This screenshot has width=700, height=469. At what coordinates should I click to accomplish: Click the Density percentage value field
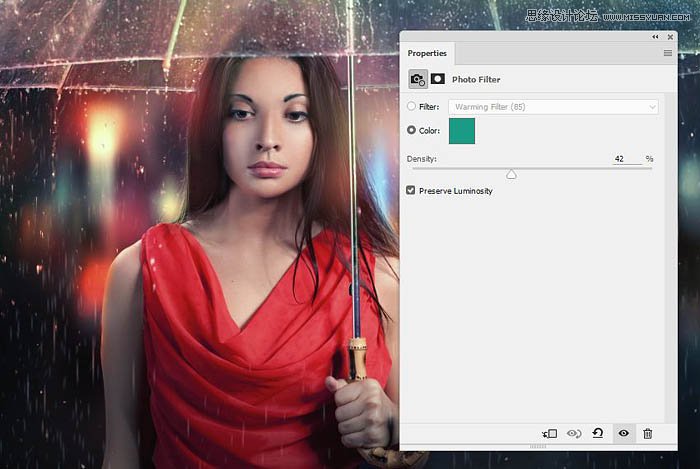pyautogui.click(x=625, y=159)
